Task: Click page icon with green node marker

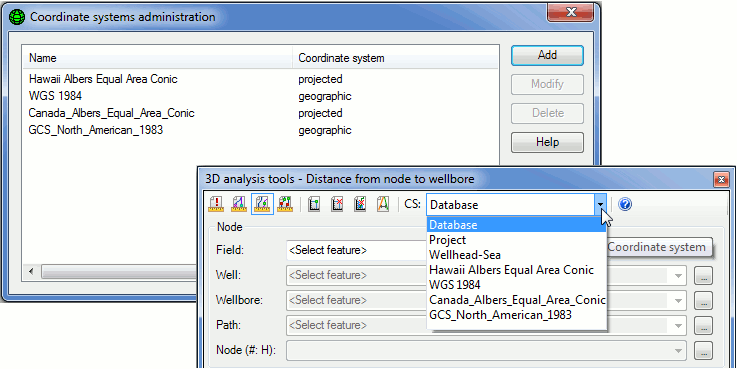Action: point(314,204)
